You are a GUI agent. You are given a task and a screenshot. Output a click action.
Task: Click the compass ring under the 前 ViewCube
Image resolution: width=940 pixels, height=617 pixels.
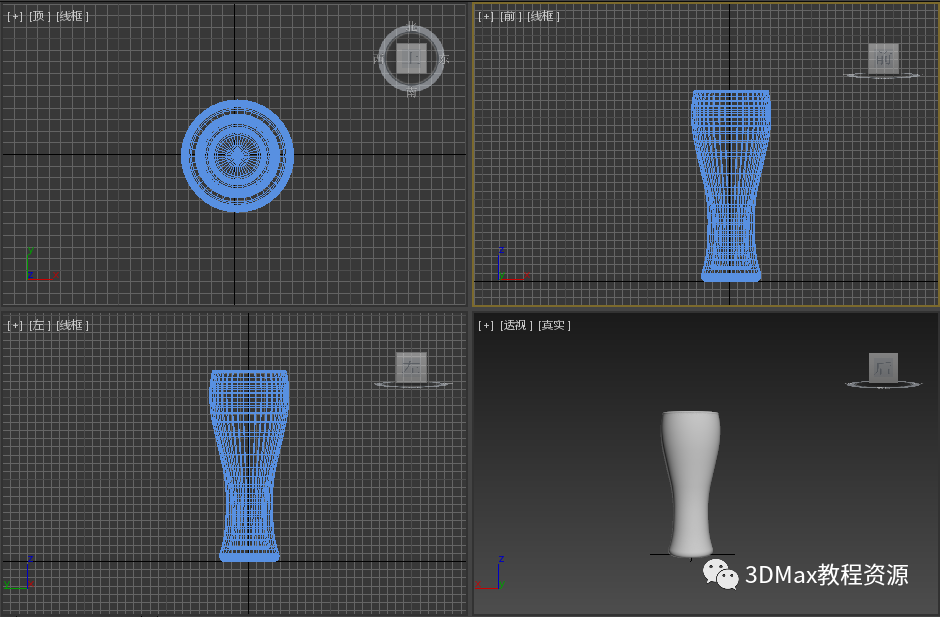[882, 76]
